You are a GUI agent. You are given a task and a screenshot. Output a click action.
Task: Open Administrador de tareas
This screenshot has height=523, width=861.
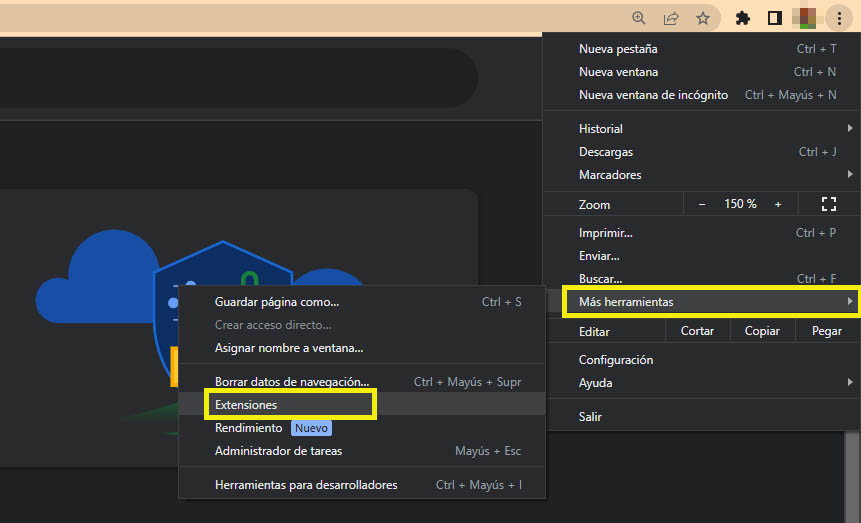click(278, 451)
